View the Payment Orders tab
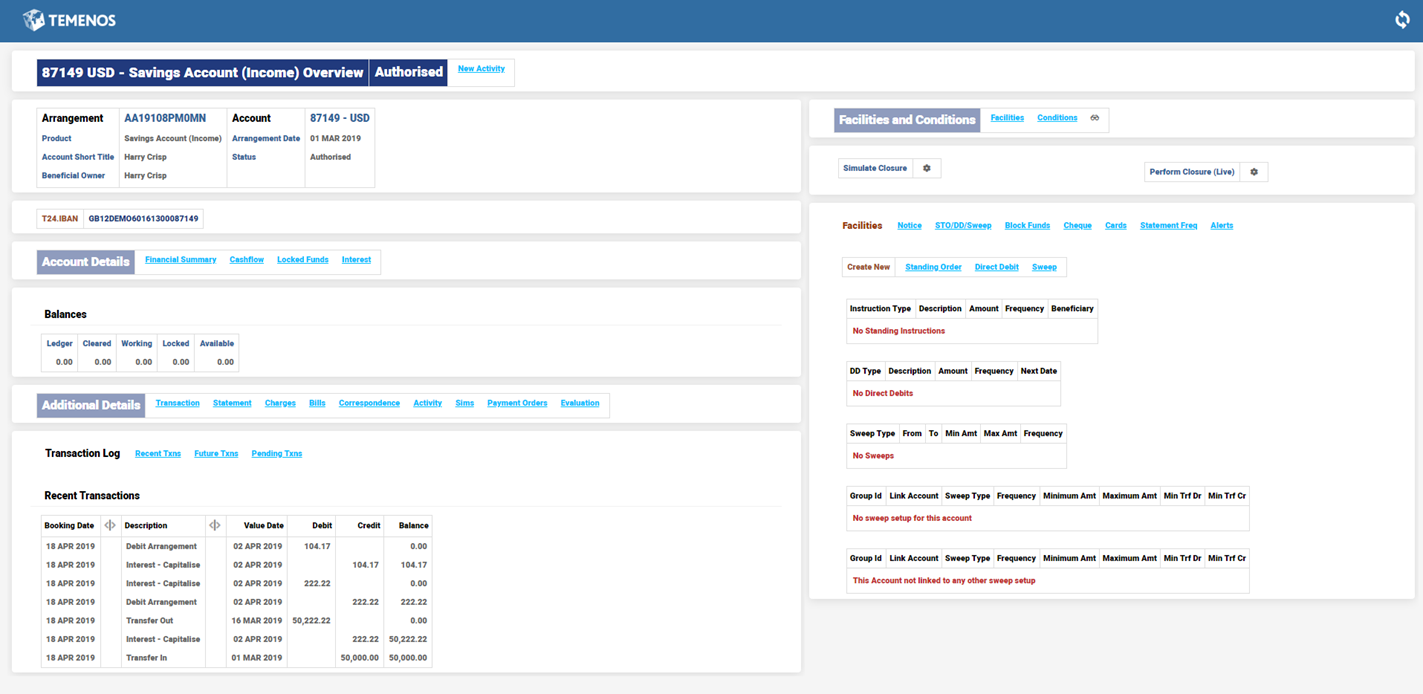The image size is (1423, 694). [517, 403]
